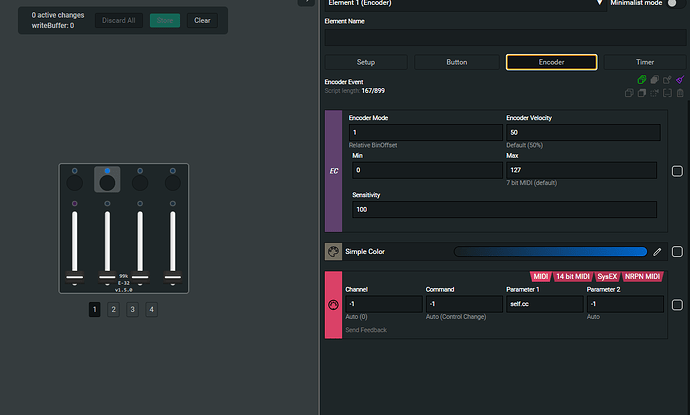
Task: Click the purple EC encoder block label
Action: 333,170
